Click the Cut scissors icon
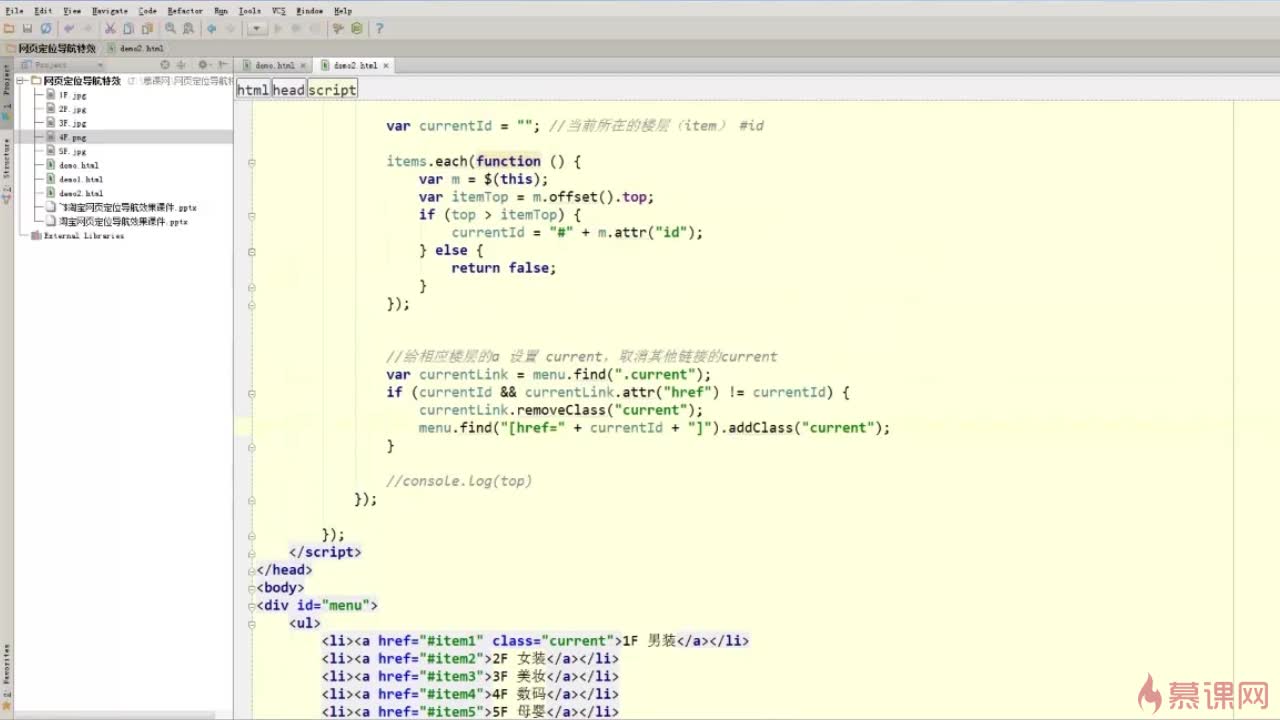Screen dimensions: 1280x720 111,29
